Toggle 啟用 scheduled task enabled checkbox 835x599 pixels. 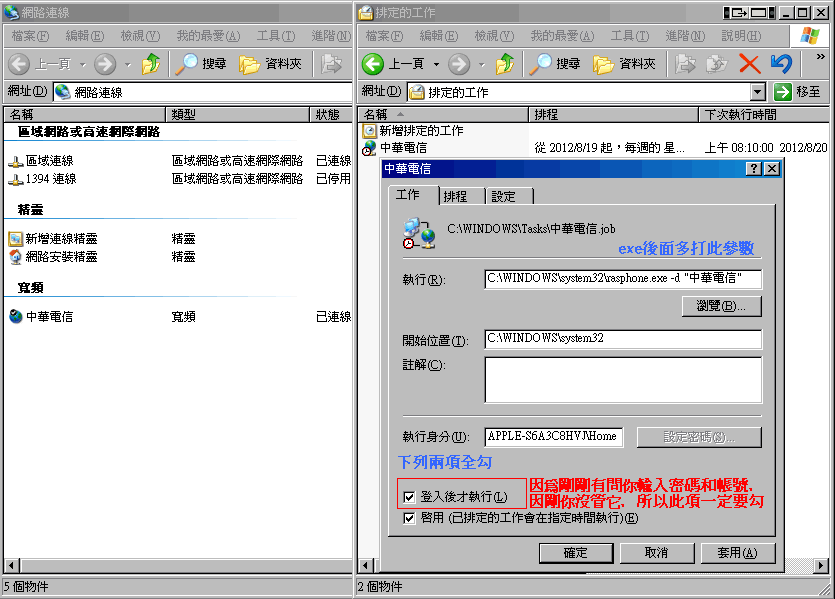[x=409, y=518]
